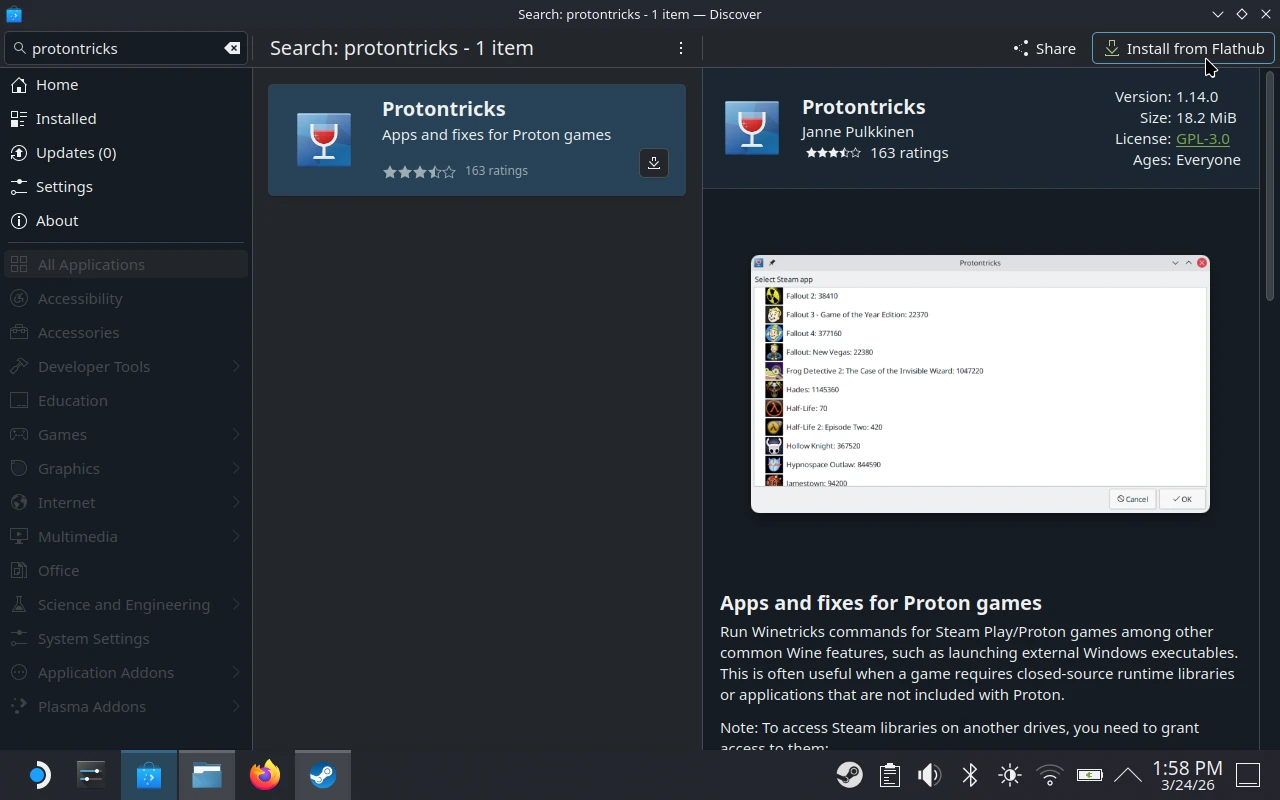The image size is (1280, 800).
Task: Open the Multimedia category
Action: click(79, 536)
